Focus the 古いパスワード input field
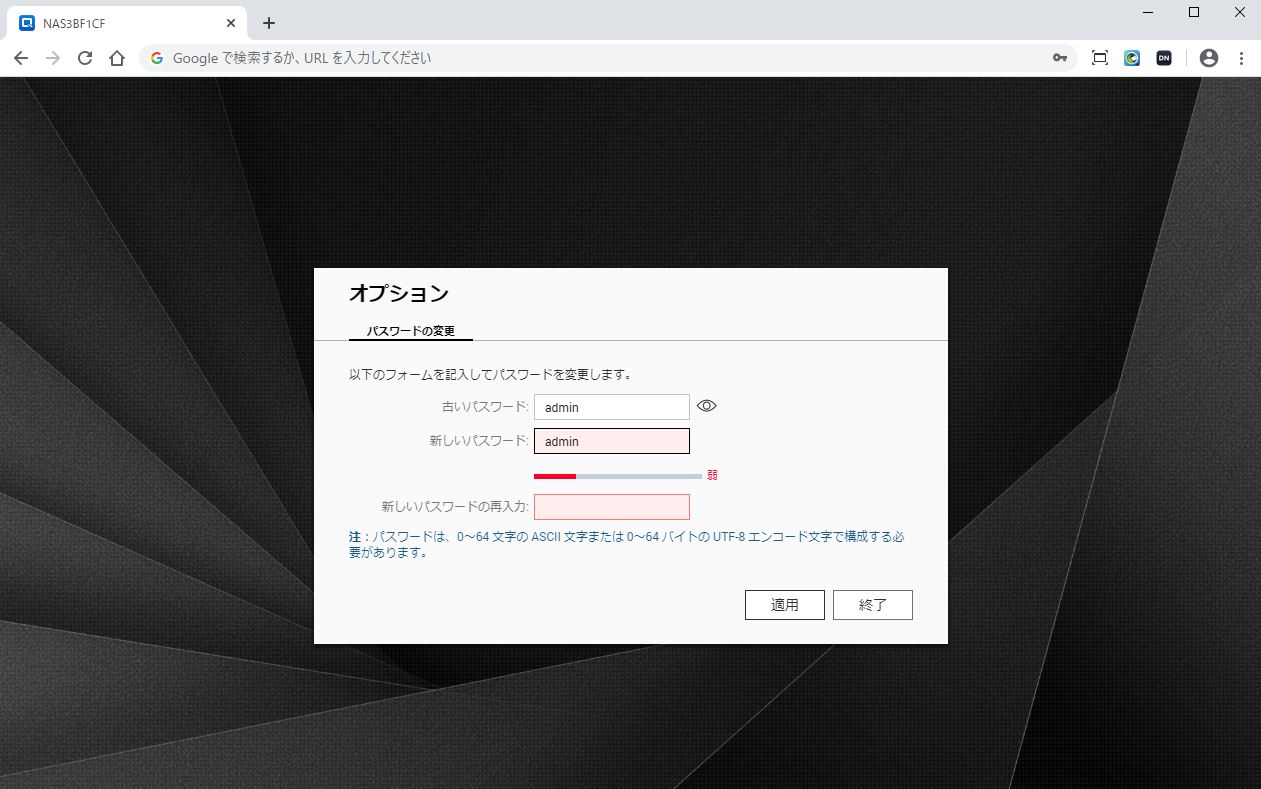Image resolution: width=1261 pixels, height=789 pixels. coord(611,407)
